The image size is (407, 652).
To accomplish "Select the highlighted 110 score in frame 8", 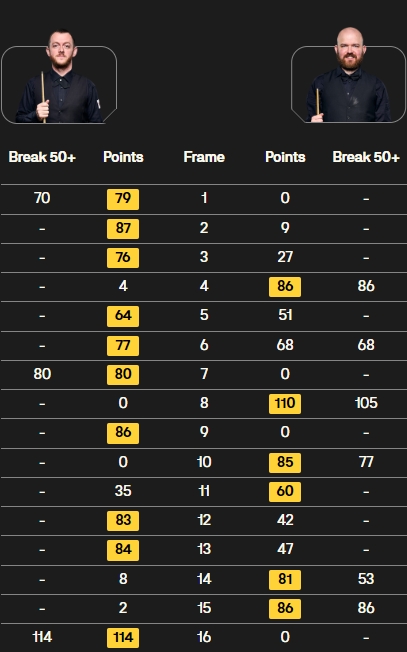I will pyautogui.click(x=285, y=404).
